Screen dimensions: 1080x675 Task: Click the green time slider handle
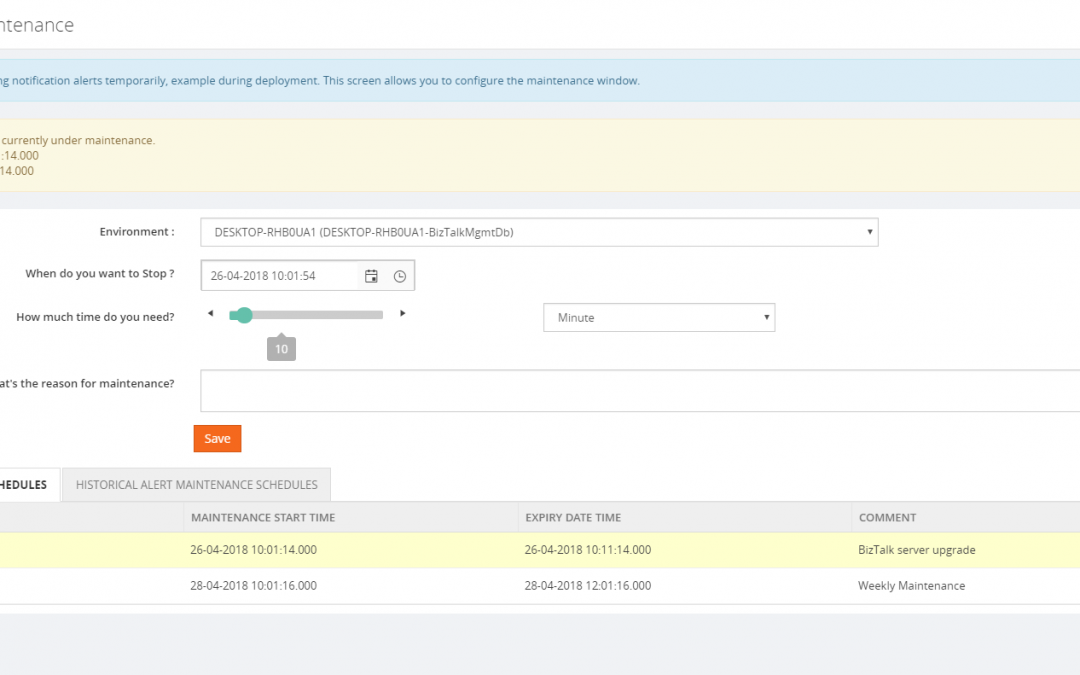[244, 315]
